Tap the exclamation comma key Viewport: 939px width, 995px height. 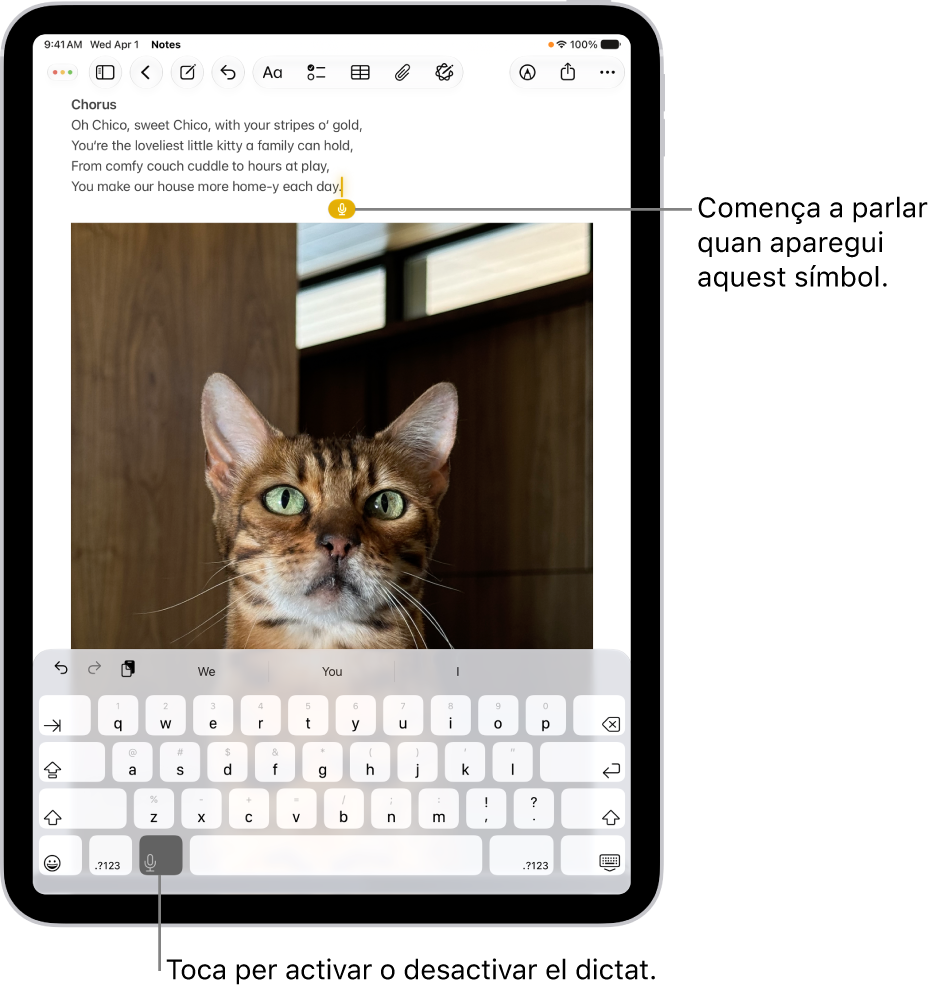486,809
